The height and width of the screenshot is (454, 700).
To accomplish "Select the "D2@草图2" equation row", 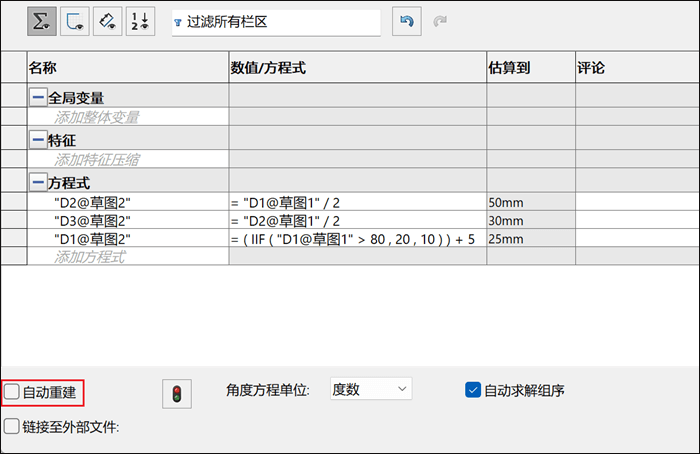I will pyautogui.click(x=350, y=202).
